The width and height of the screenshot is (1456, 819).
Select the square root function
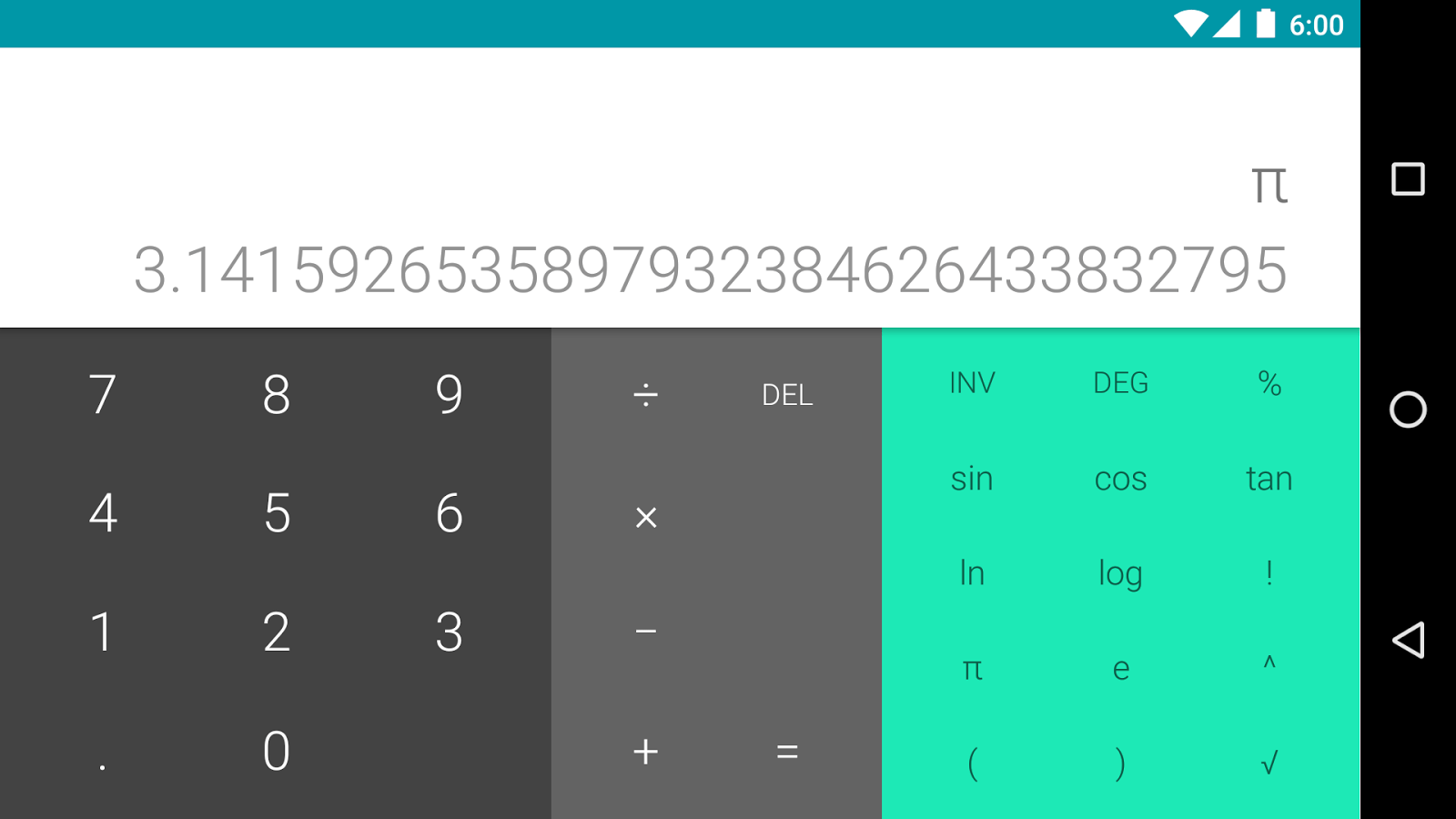click(x=1270, y=764)
